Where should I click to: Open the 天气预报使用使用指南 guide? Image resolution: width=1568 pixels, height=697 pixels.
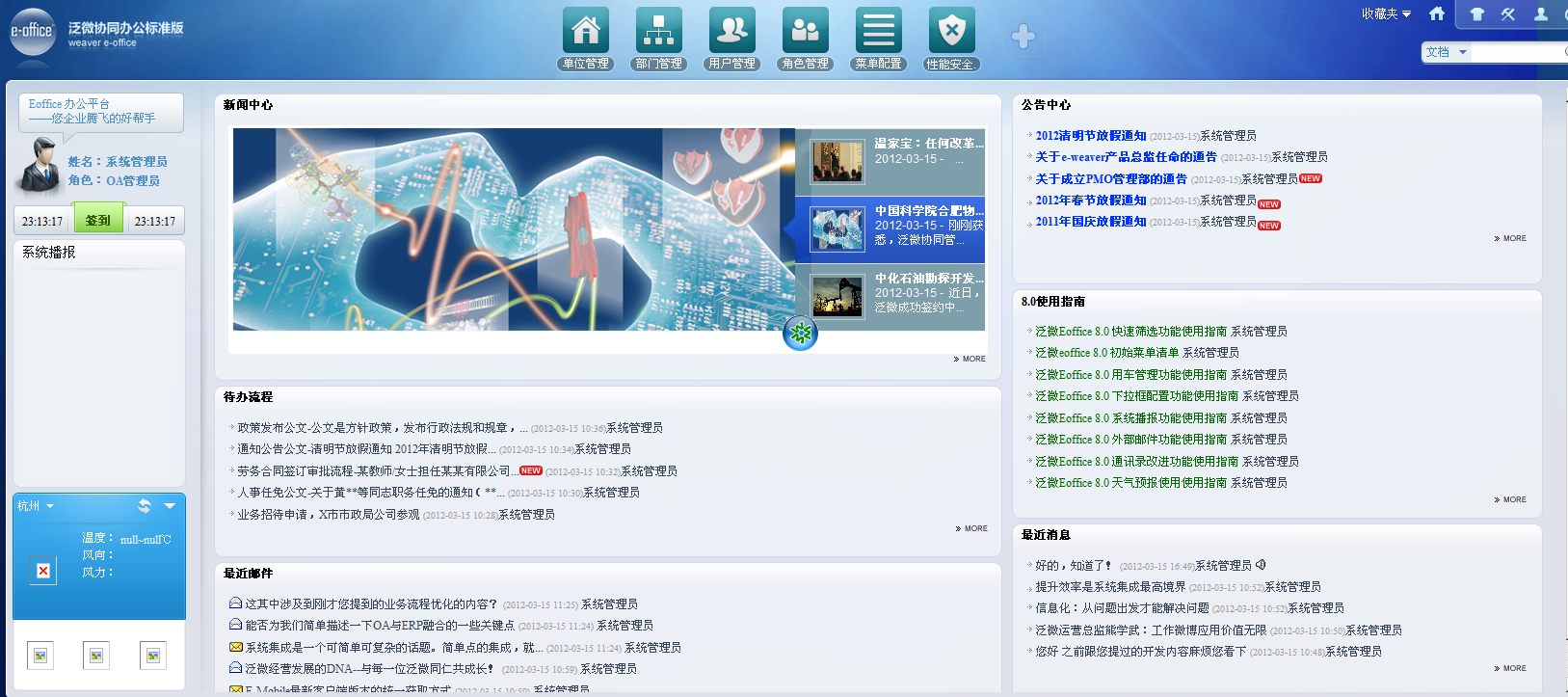[1131, 483]
